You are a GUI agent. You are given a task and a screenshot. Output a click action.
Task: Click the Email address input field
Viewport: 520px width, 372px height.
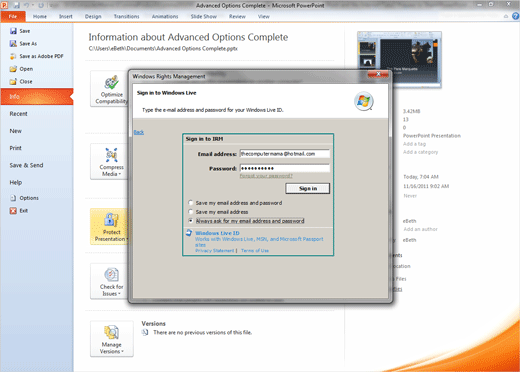click(285, 154)
